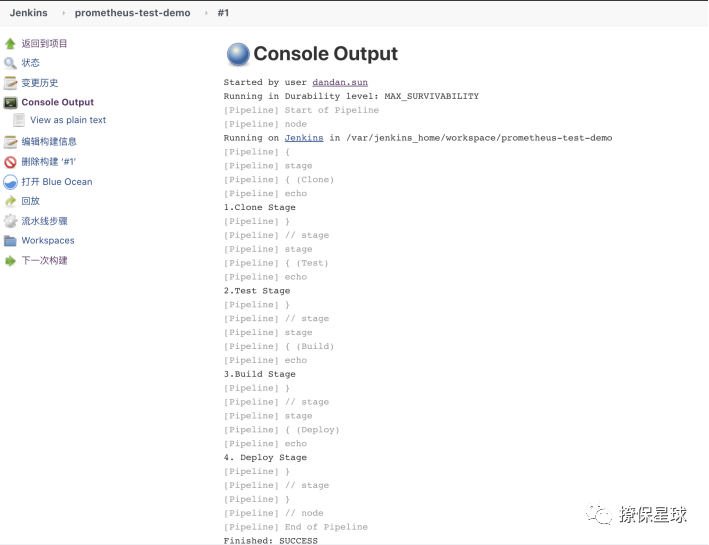
Task: Click the '[Pipeline] { (Deploy)' line
Action: 281,430
